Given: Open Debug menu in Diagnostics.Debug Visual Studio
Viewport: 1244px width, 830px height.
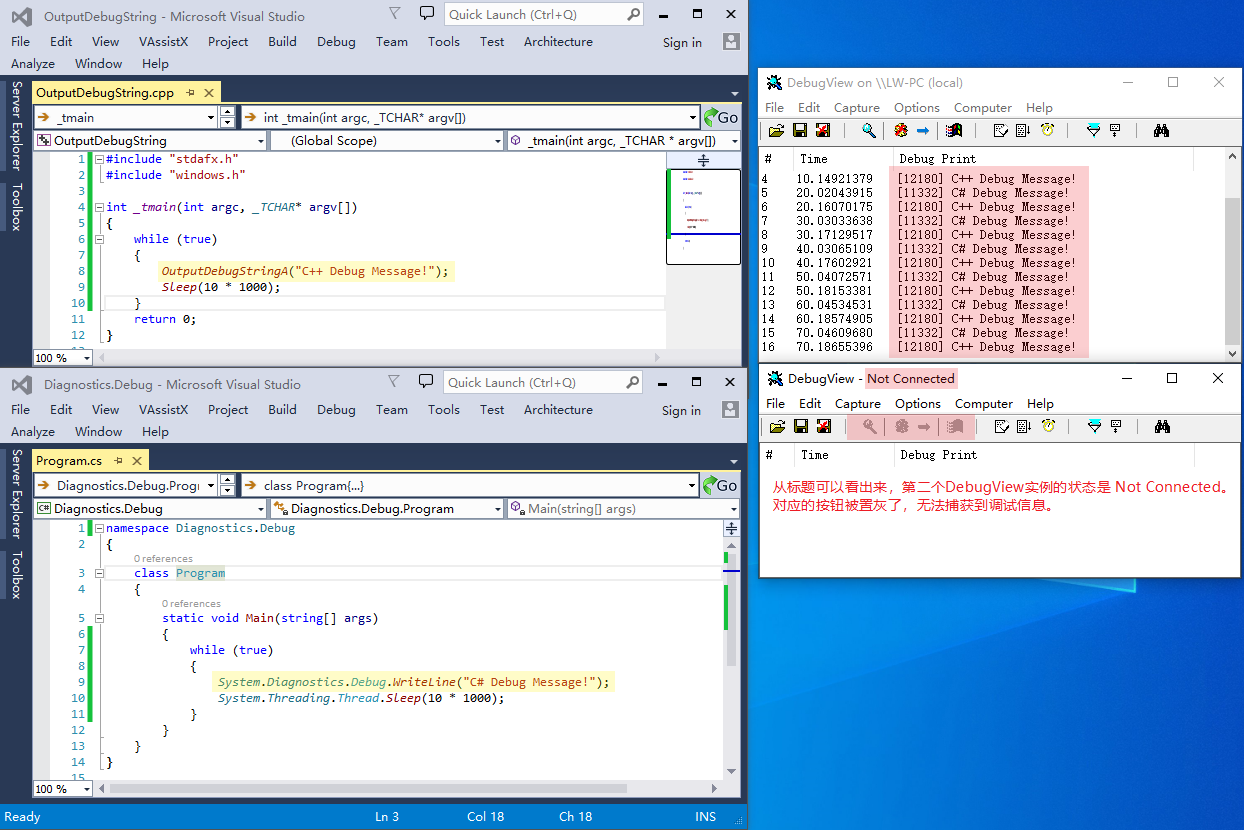Looking at the screenshot, I should click(x=336, y=409).
